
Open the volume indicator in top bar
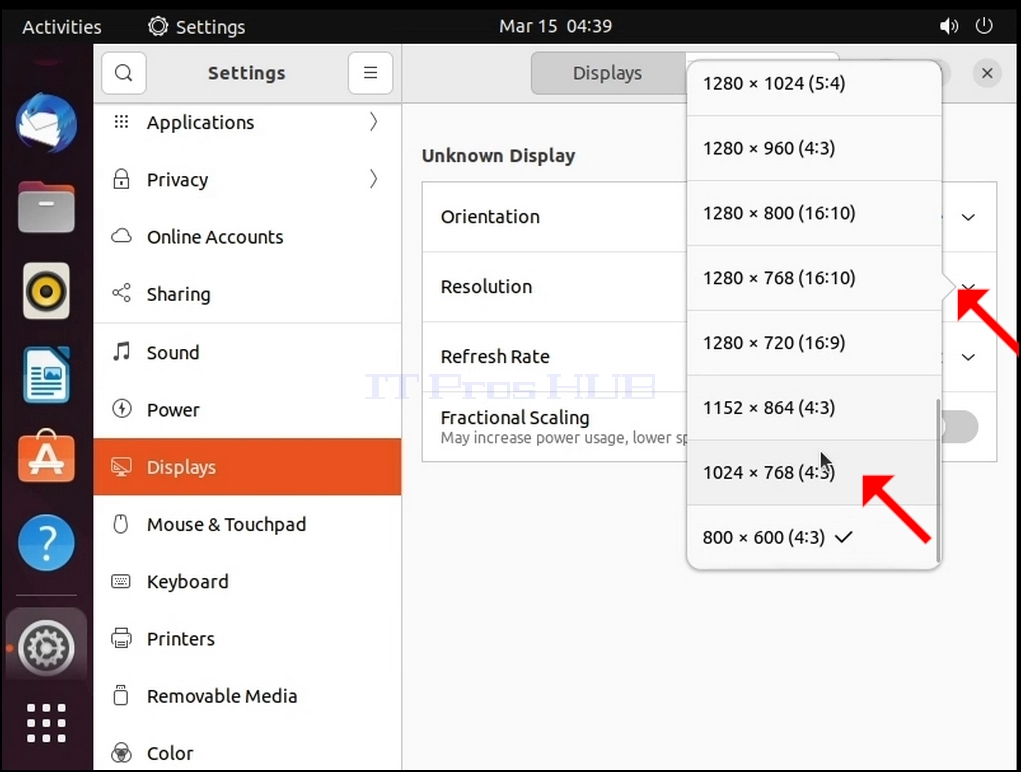pyautogui.click(x=948, y=26)
